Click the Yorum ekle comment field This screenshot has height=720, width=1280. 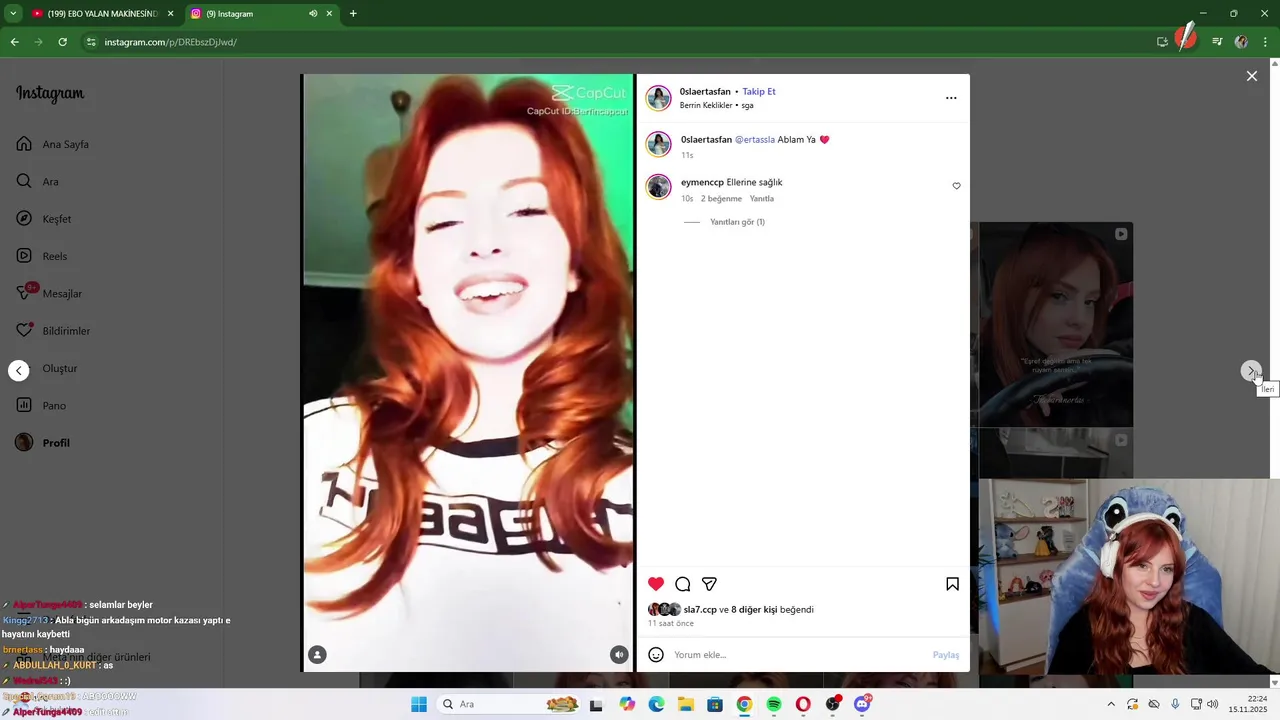pos(797,655)
